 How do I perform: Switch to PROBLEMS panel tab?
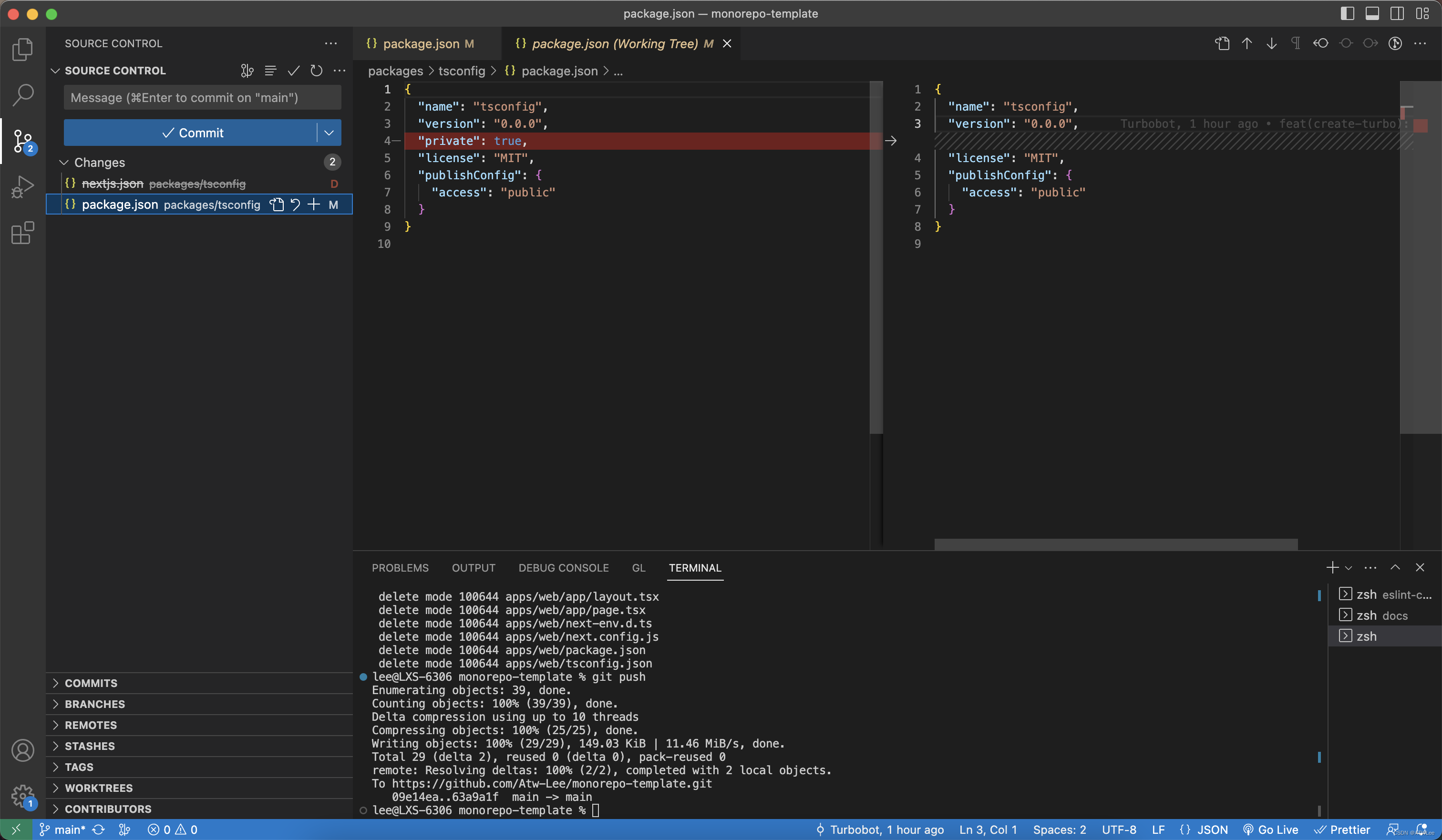pyautogui.click(x=400, y=568)
